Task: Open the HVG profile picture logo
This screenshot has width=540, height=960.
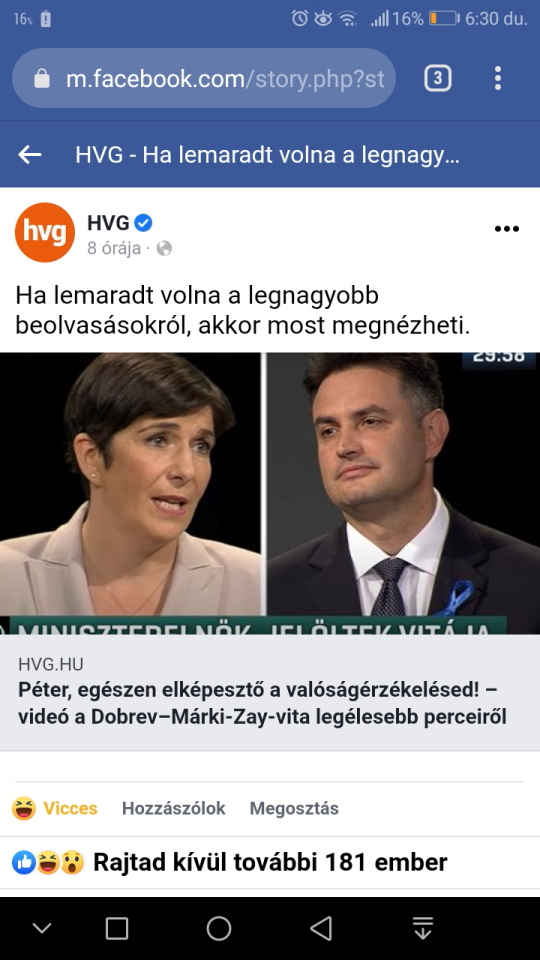Action: click(x=45, y=233)
